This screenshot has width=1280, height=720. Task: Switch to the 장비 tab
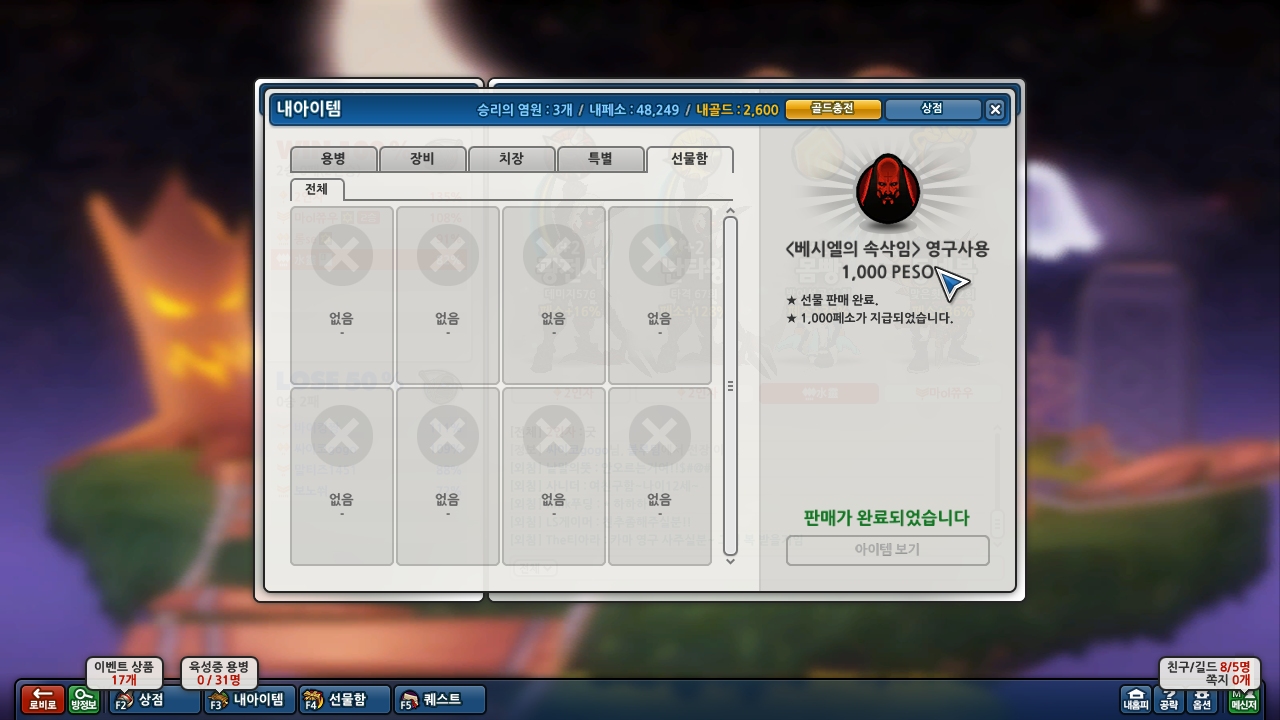pyautogui.click(x=423, y=159)
